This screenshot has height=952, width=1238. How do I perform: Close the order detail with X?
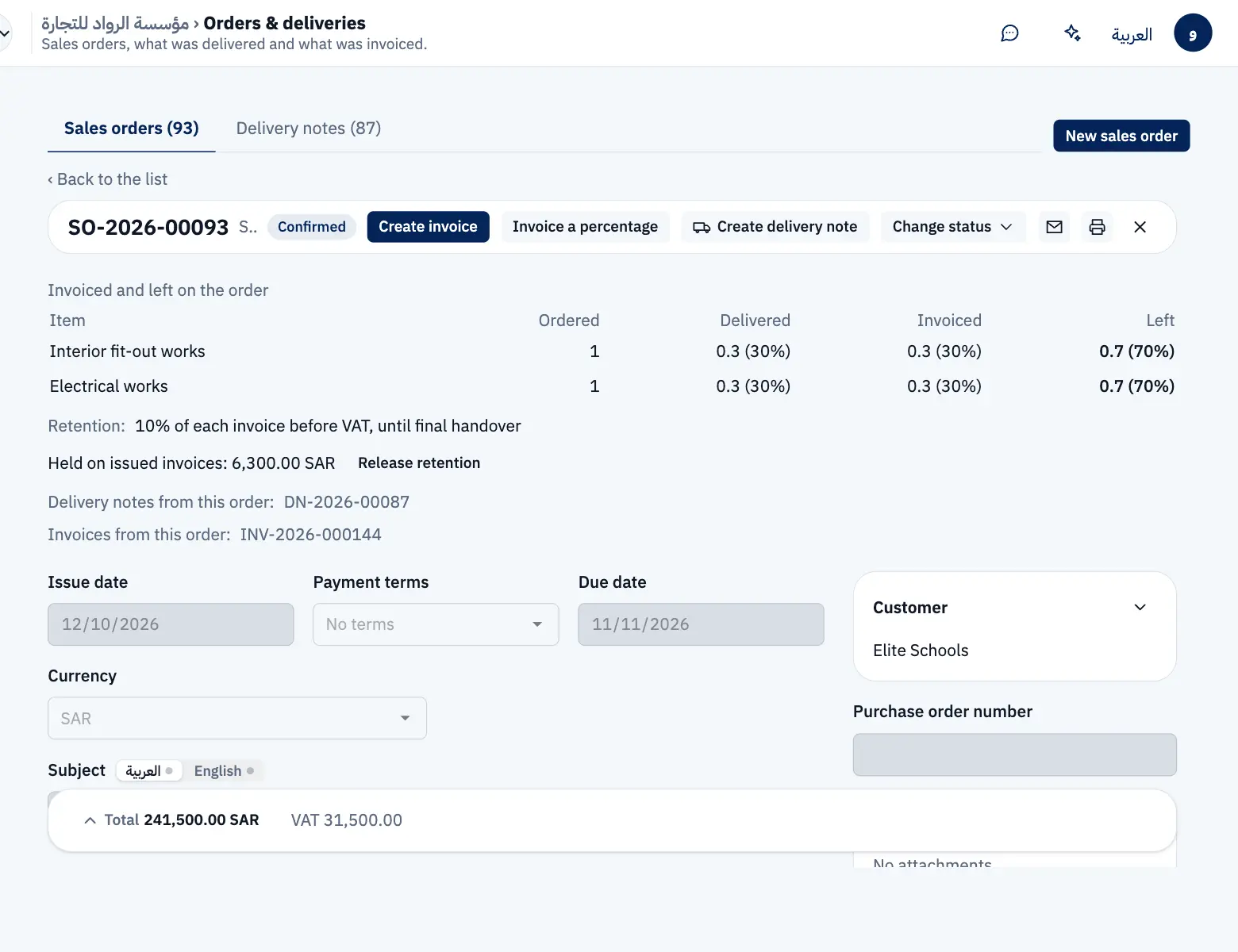coord(1140,227)
